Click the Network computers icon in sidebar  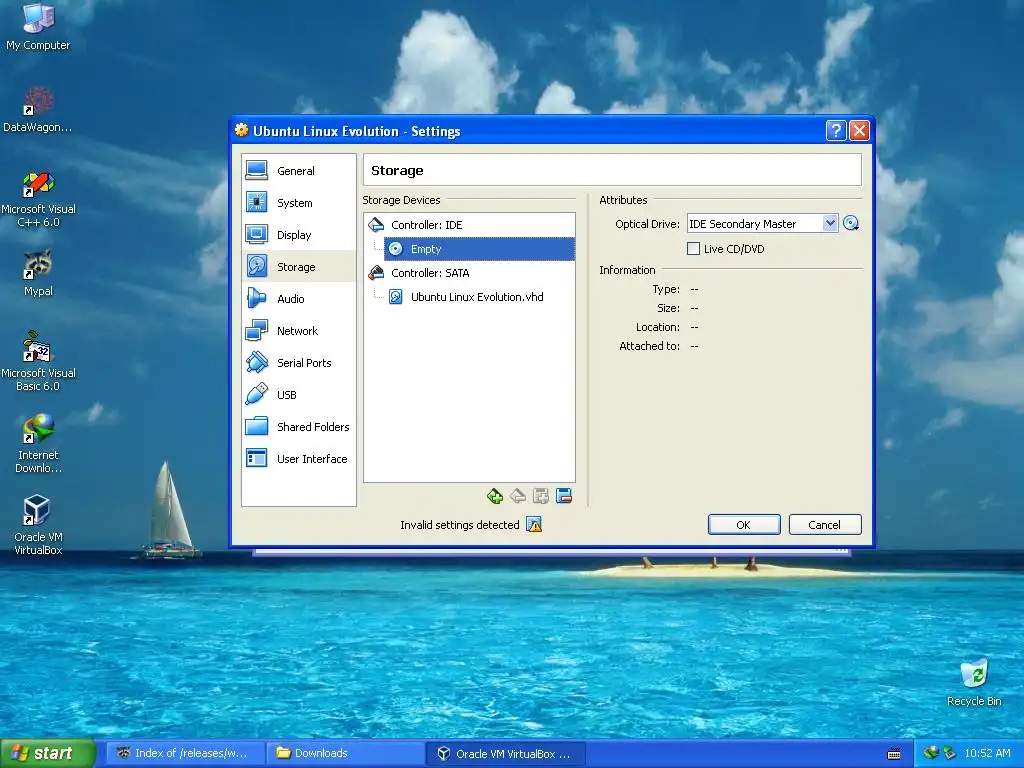click(257, 330)
